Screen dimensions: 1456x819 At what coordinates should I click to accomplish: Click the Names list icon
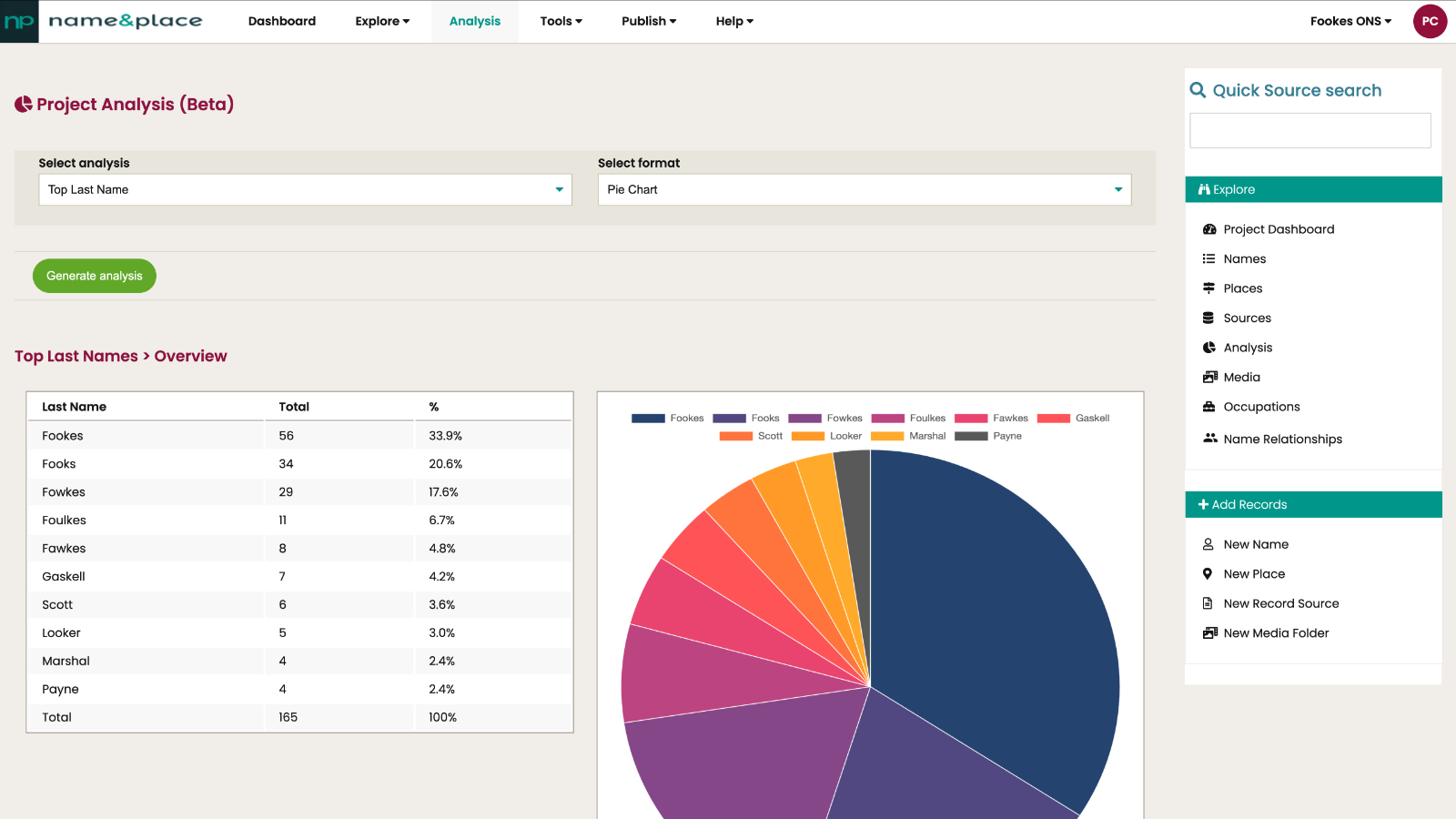1208,258
